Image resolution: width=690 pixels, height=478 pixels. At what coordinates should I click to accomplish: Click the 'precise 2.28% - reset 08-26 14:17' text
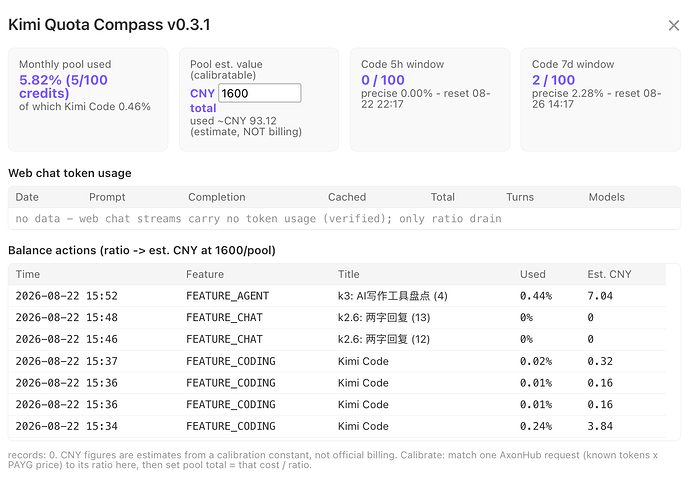point(596,99)
